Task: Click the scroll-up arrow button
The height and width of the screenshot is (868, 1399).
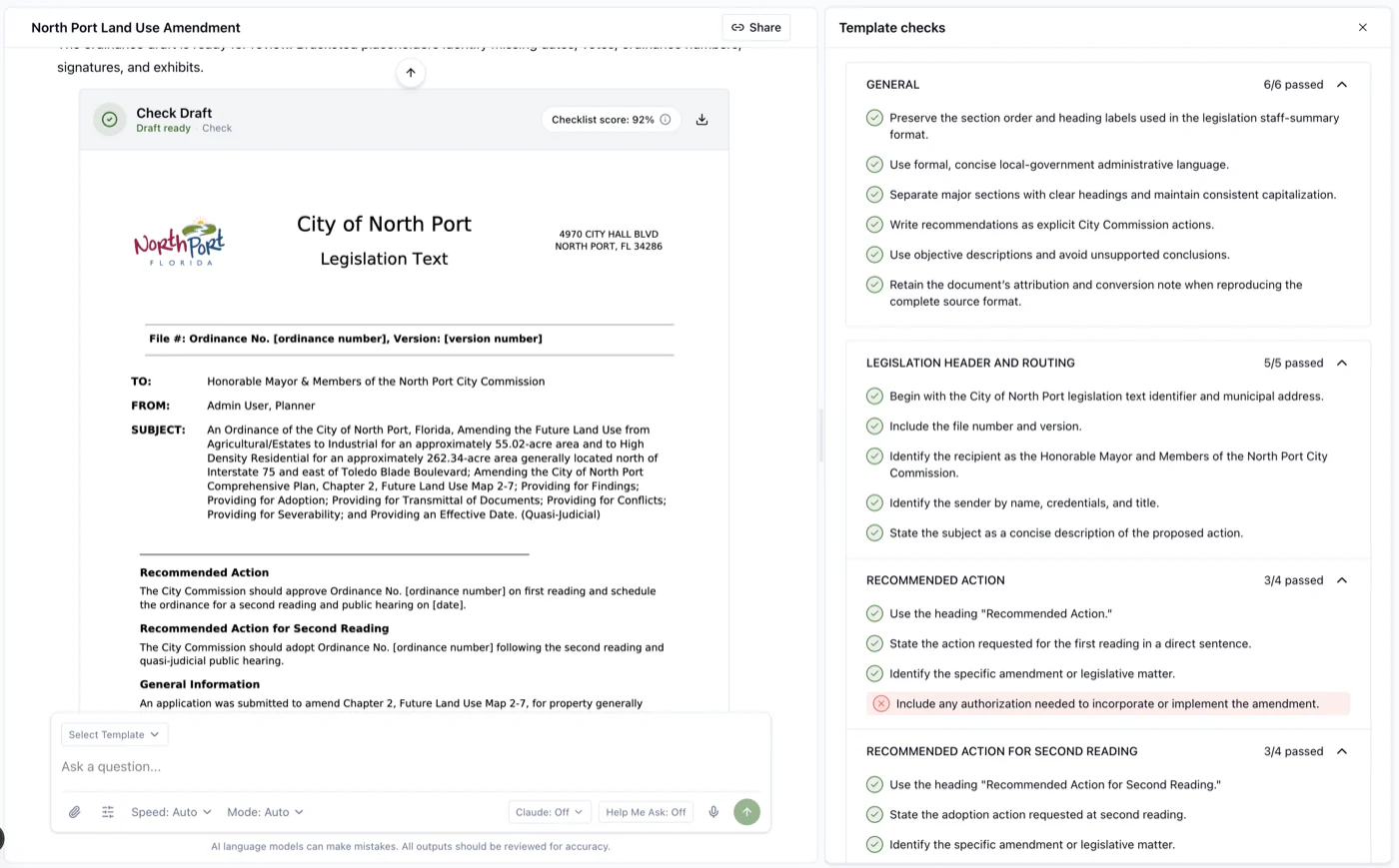Action: point(411,72)
